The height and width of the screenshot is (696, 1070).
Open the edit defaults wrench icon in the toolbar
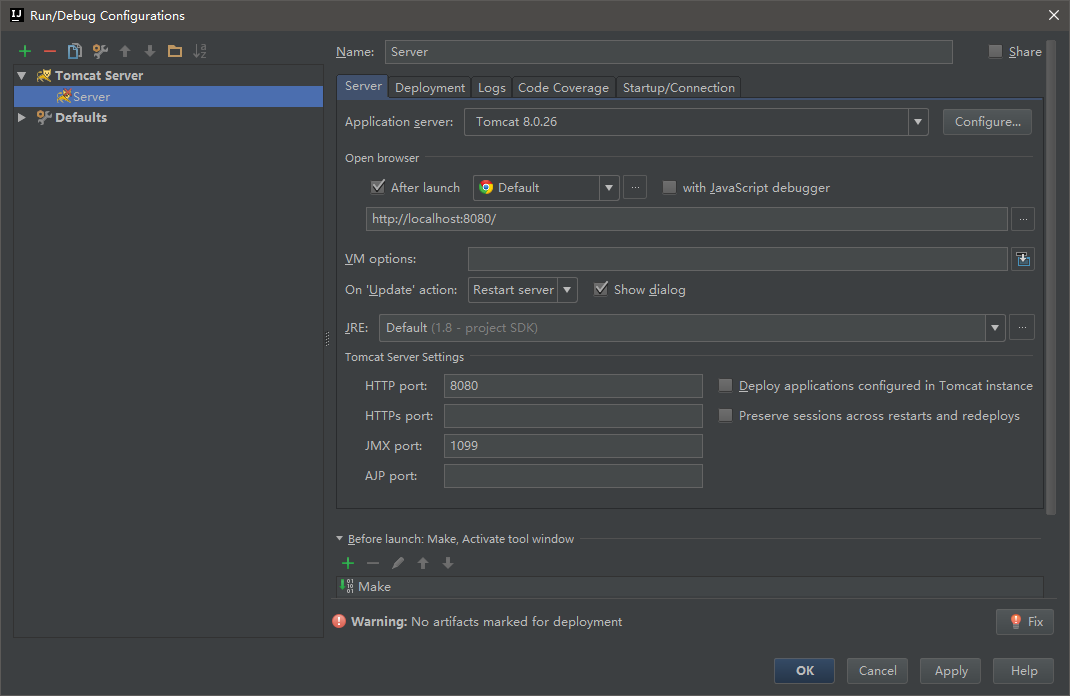(x=100, y=51)
